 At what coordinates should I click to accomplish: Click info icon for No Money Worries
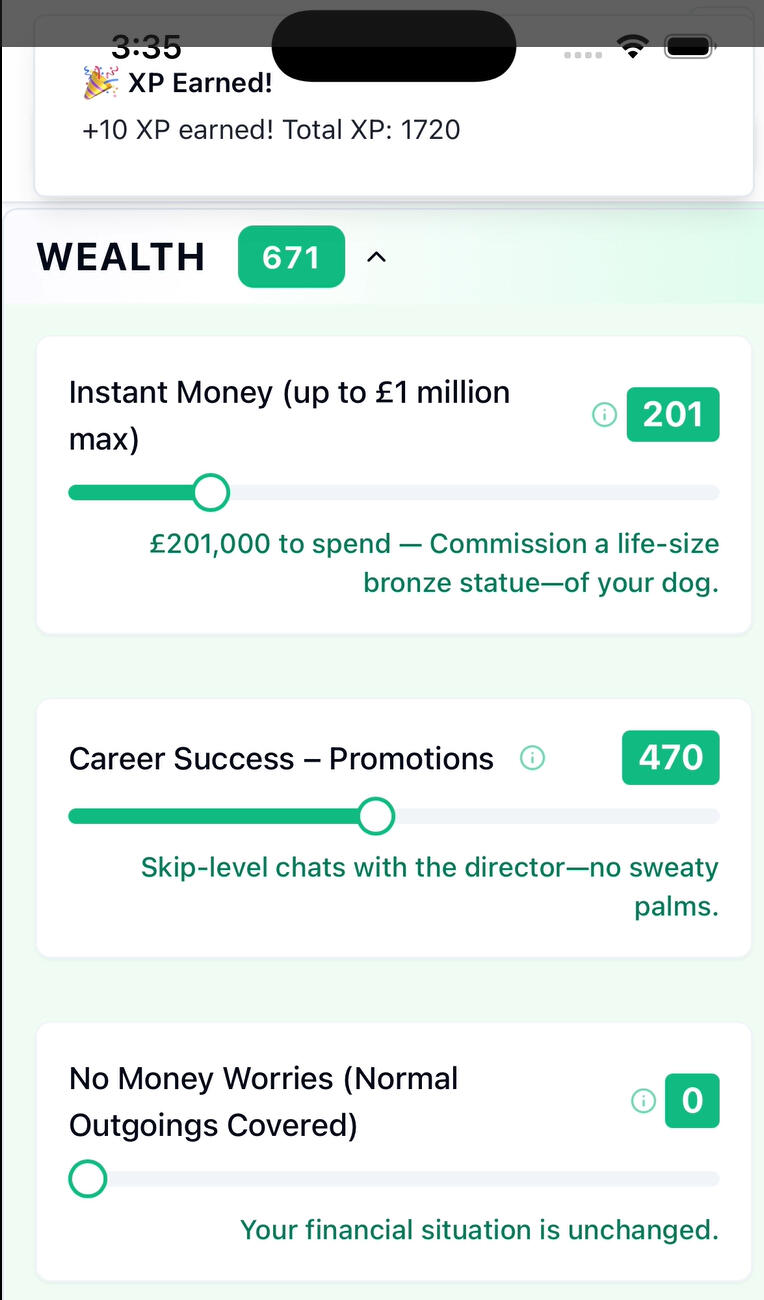[644, 1101]
